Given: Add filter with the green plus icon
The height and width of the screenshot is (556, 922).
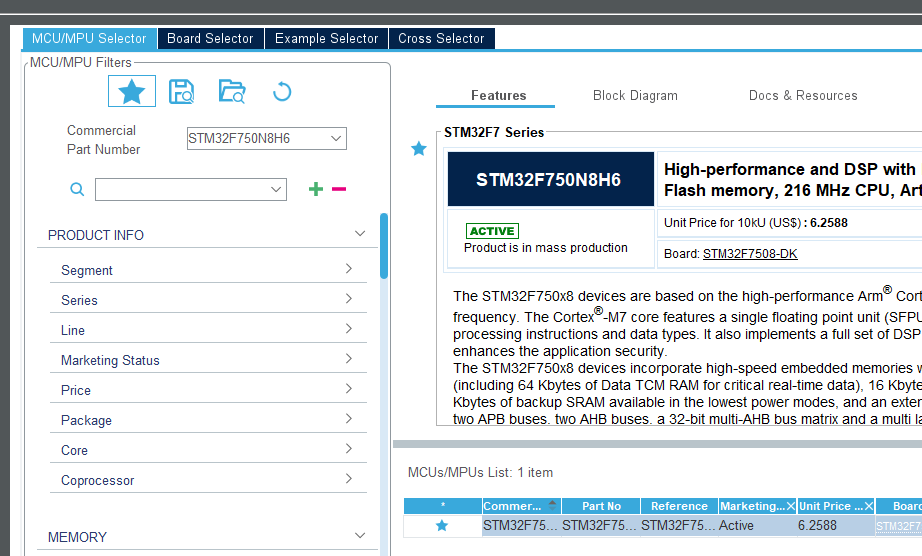Looking at the screenshot, I should coord(316,189).
